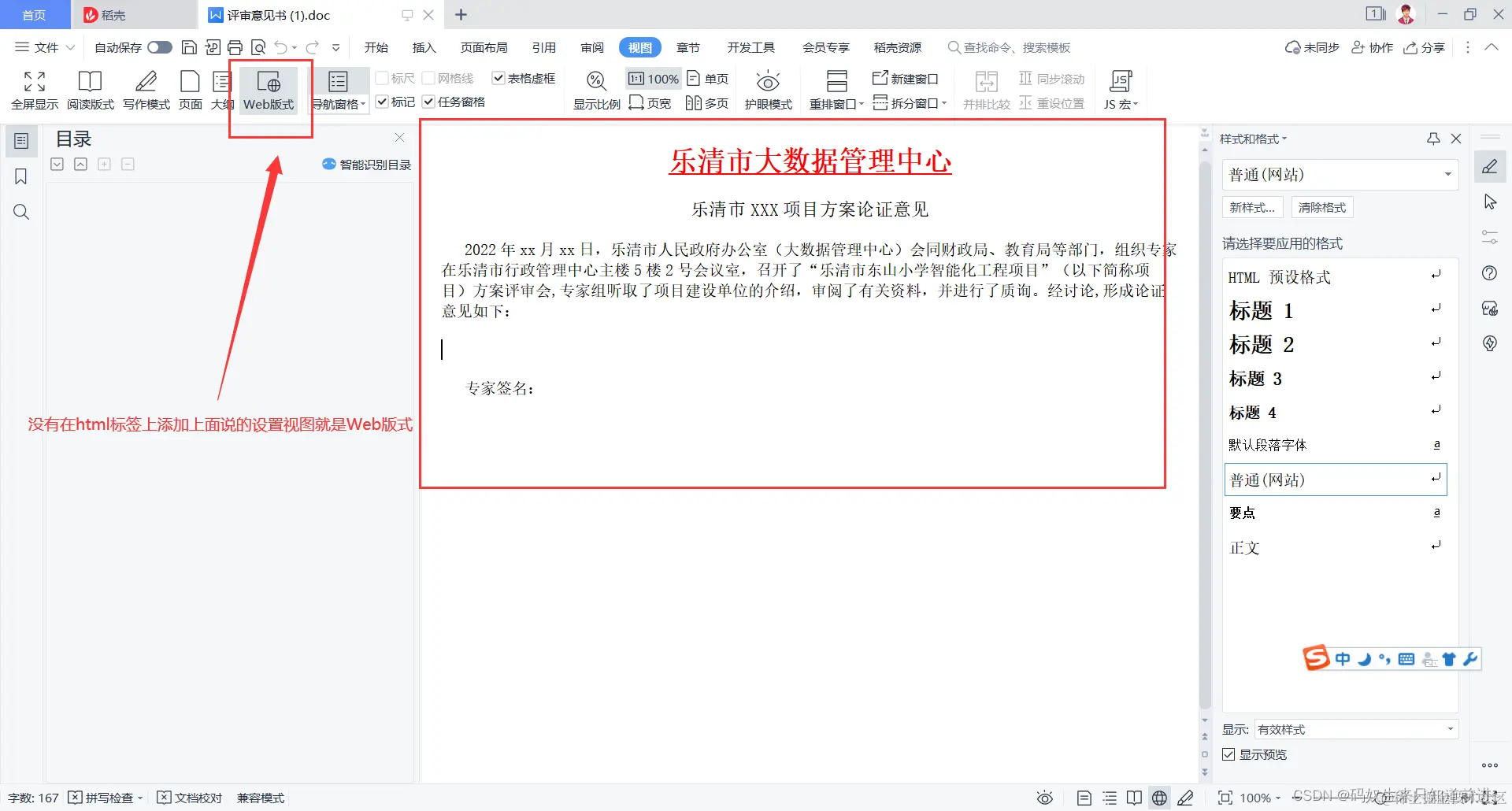Screen dimensions: 1512x811
Task: Open the bookmark panel in left sidebar
Action: [x=21, y=176]
